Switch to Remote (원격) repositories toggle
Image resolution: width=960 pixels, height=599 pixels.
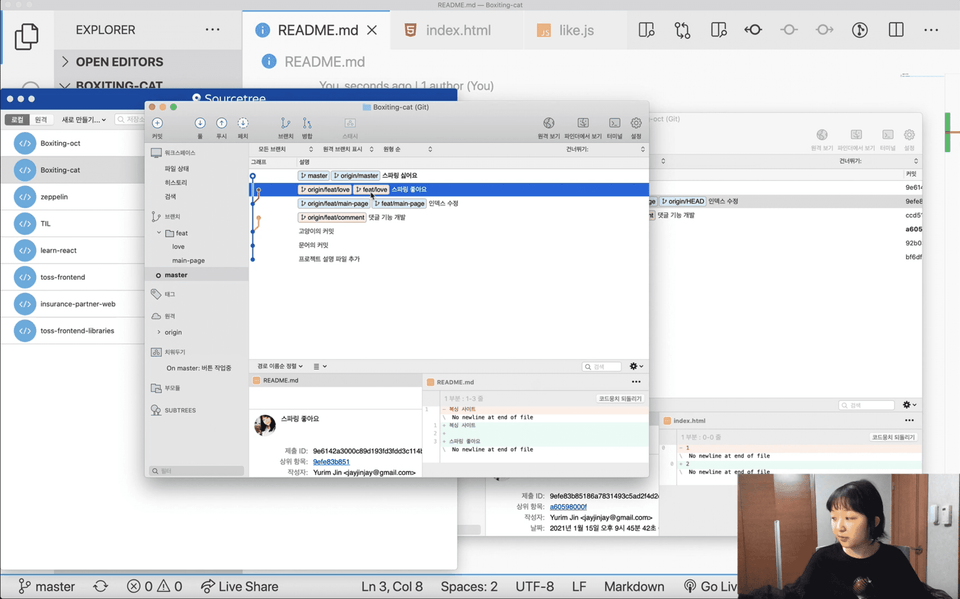pyautogui.click(x=41, y=119)
